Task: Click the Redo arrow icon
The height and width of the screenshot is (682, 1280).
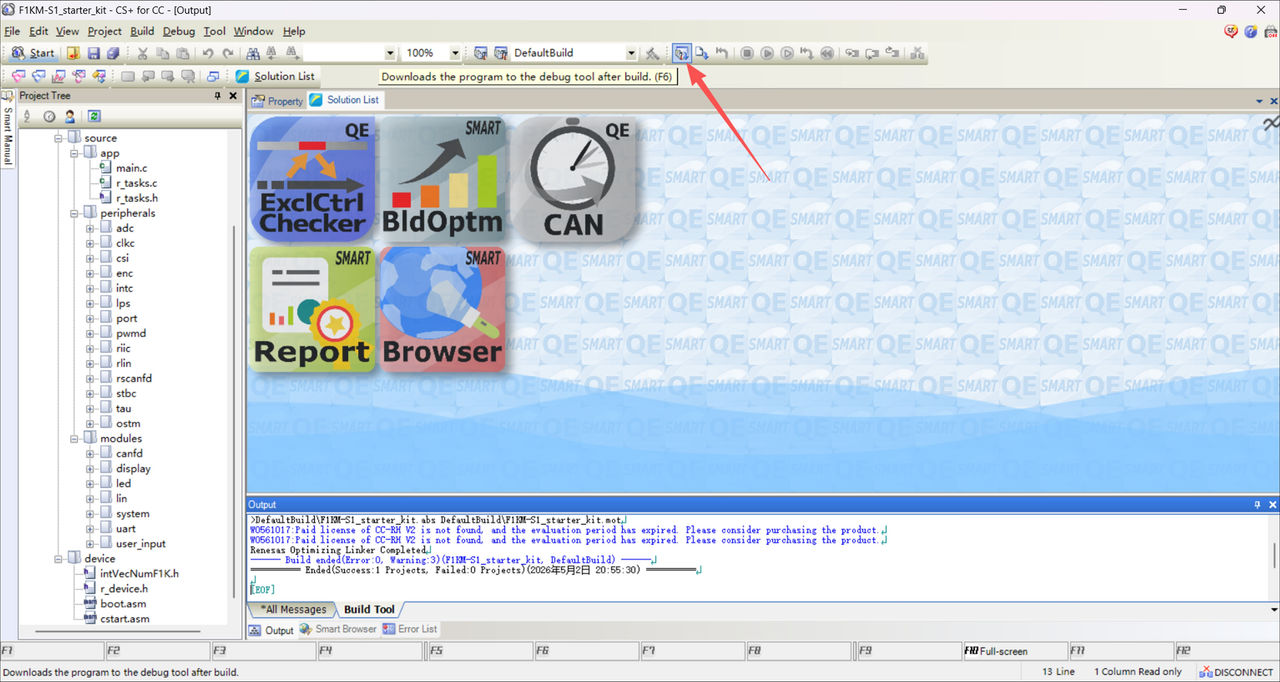Action: point(228,53)
